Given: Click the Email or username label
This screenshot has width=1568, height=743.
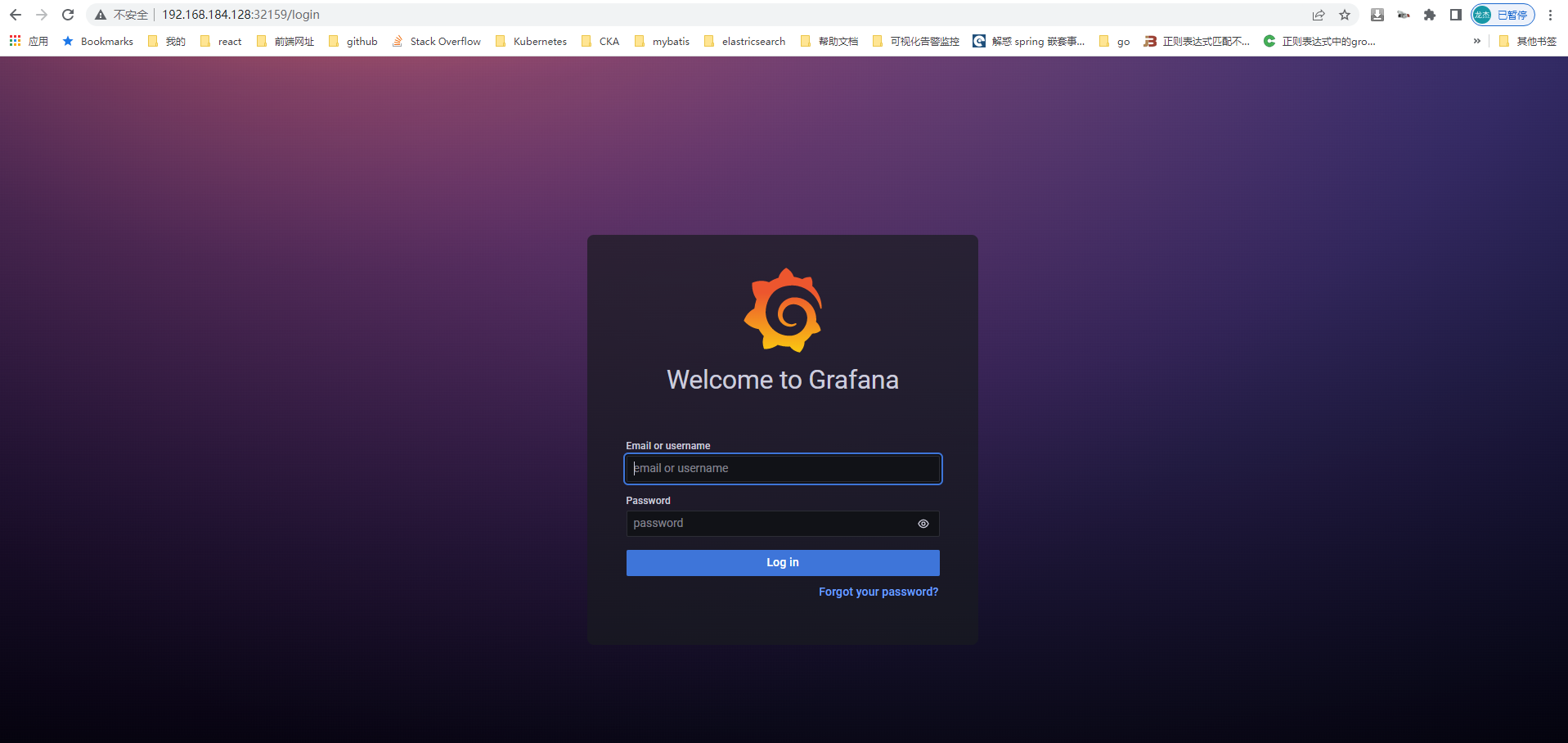Looking at the screenshot, I should (668, 446).
